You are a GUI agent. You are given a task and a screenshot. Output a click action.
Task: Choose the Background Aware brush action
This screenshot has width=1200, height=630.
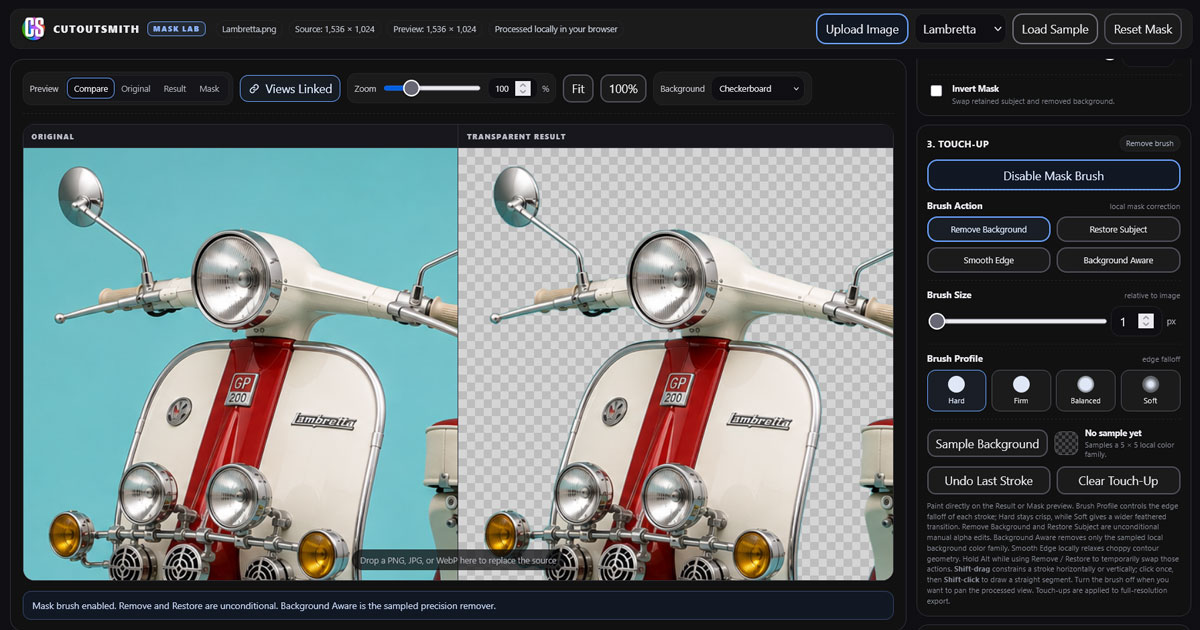pos(1118,260)
